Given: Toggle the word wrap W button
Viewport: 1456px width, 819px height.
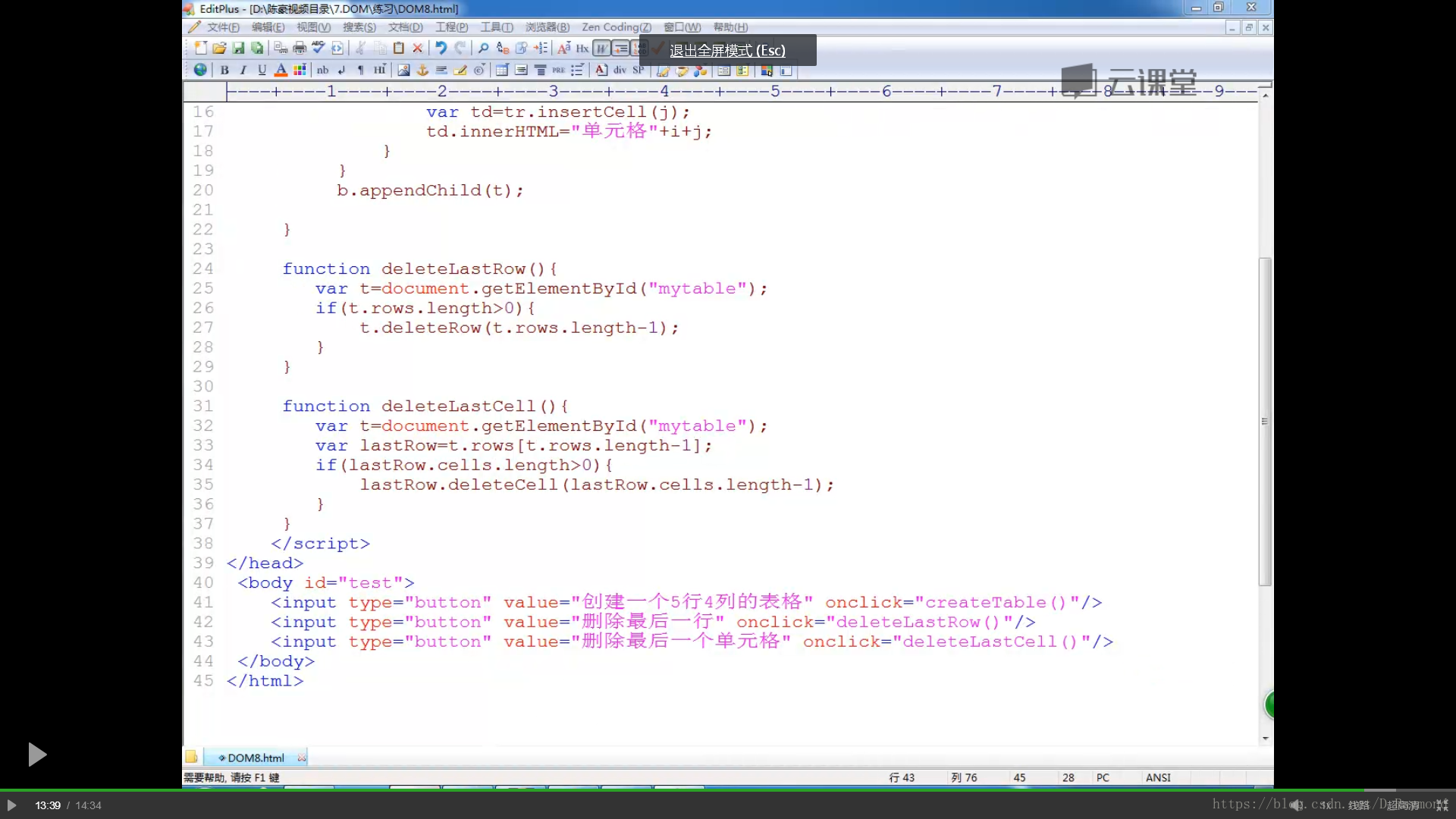Looking at the screenshot, I should point(601,49).
